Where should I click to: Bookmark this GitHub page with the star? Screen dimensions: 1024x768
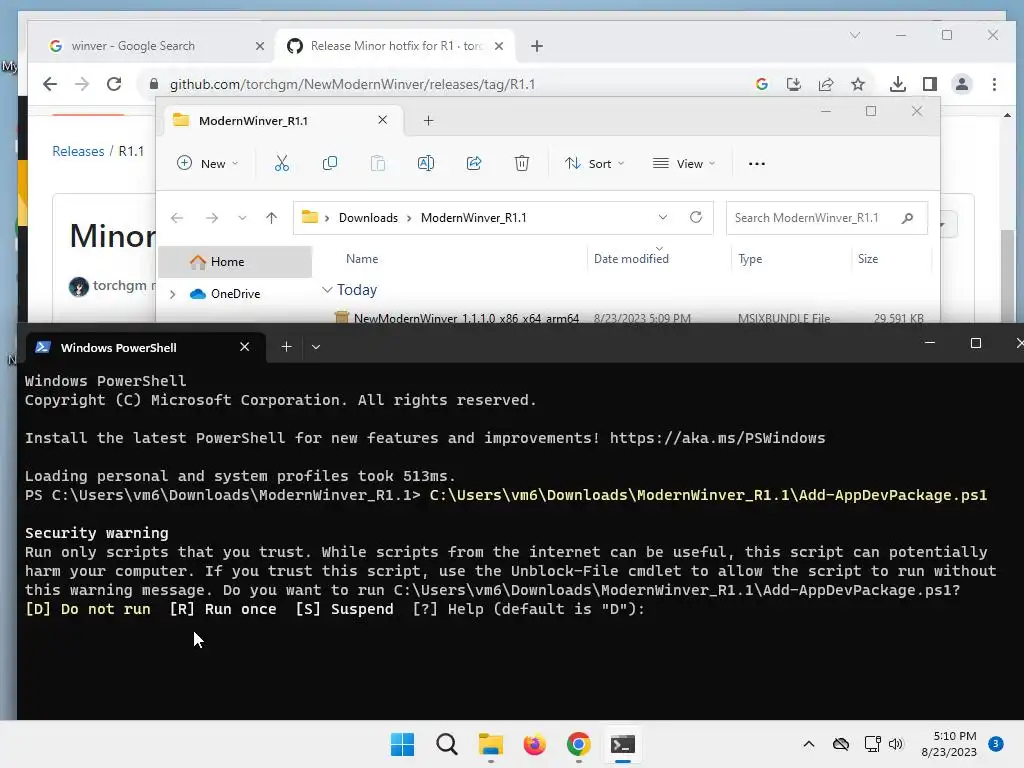tap(858, 84)
